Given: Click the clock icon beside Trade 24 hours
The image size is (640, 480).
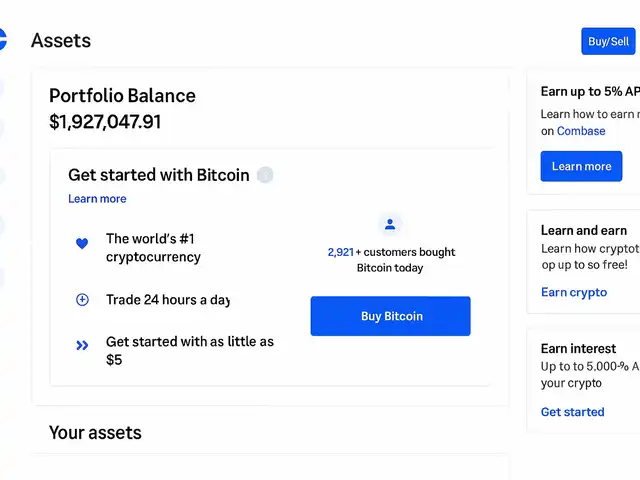Looking at the screenshot, I should [82, 300].
